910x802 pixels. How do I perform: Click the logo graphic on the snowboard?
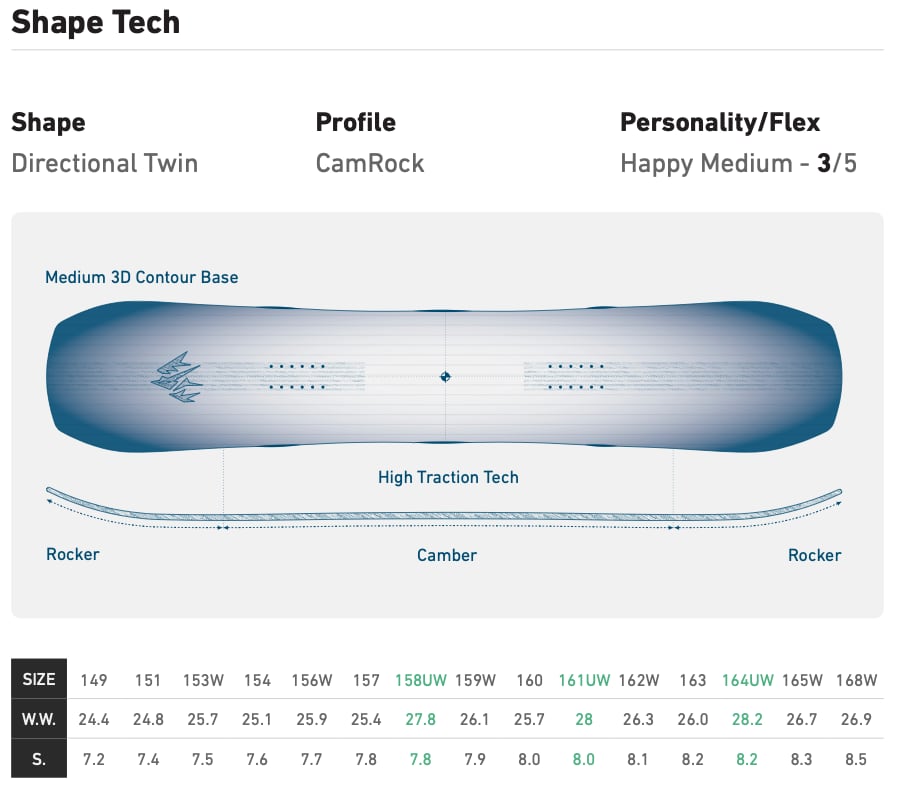click(x=177, y=377)
